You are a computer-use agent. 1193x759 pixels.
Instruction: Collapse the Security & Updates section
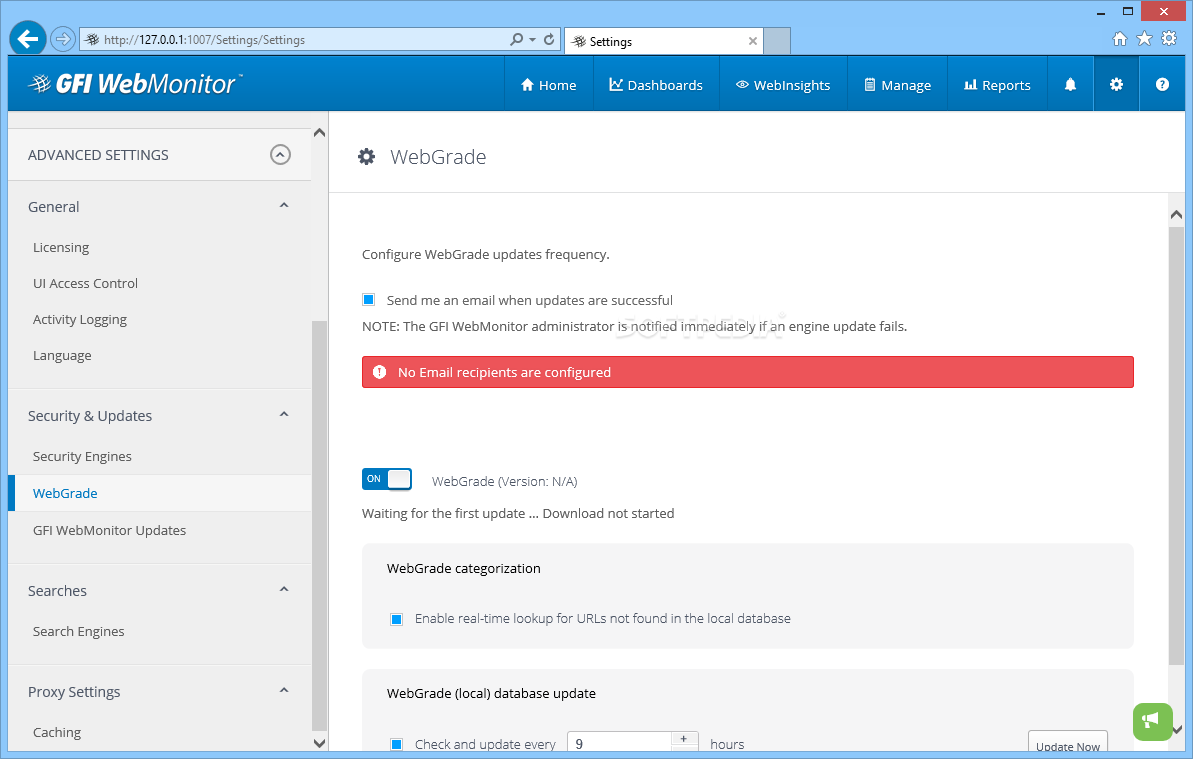(284, 415)
